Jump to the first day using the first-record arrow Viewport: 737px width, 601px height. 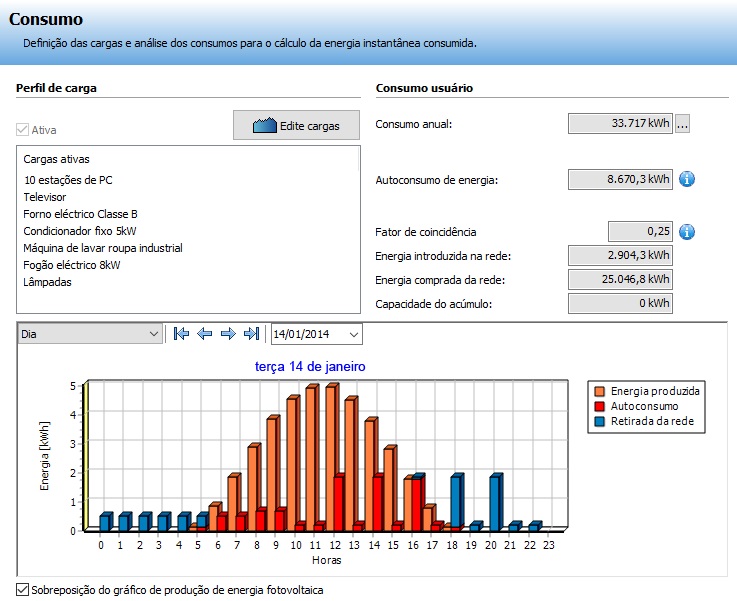tap(181, 334)
